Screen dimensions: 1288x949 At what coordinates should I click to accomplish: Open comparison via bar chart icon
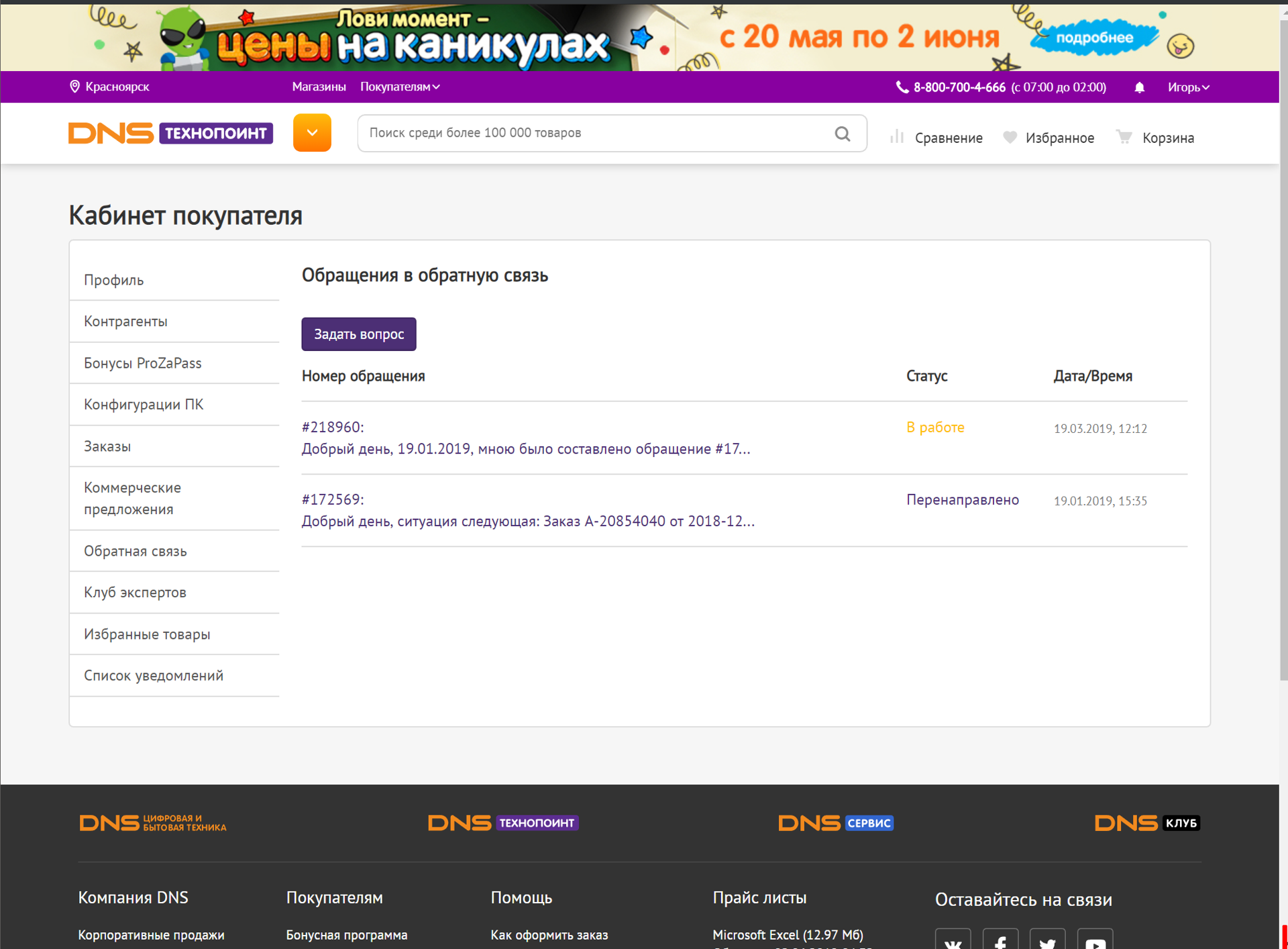coord(897,137)
